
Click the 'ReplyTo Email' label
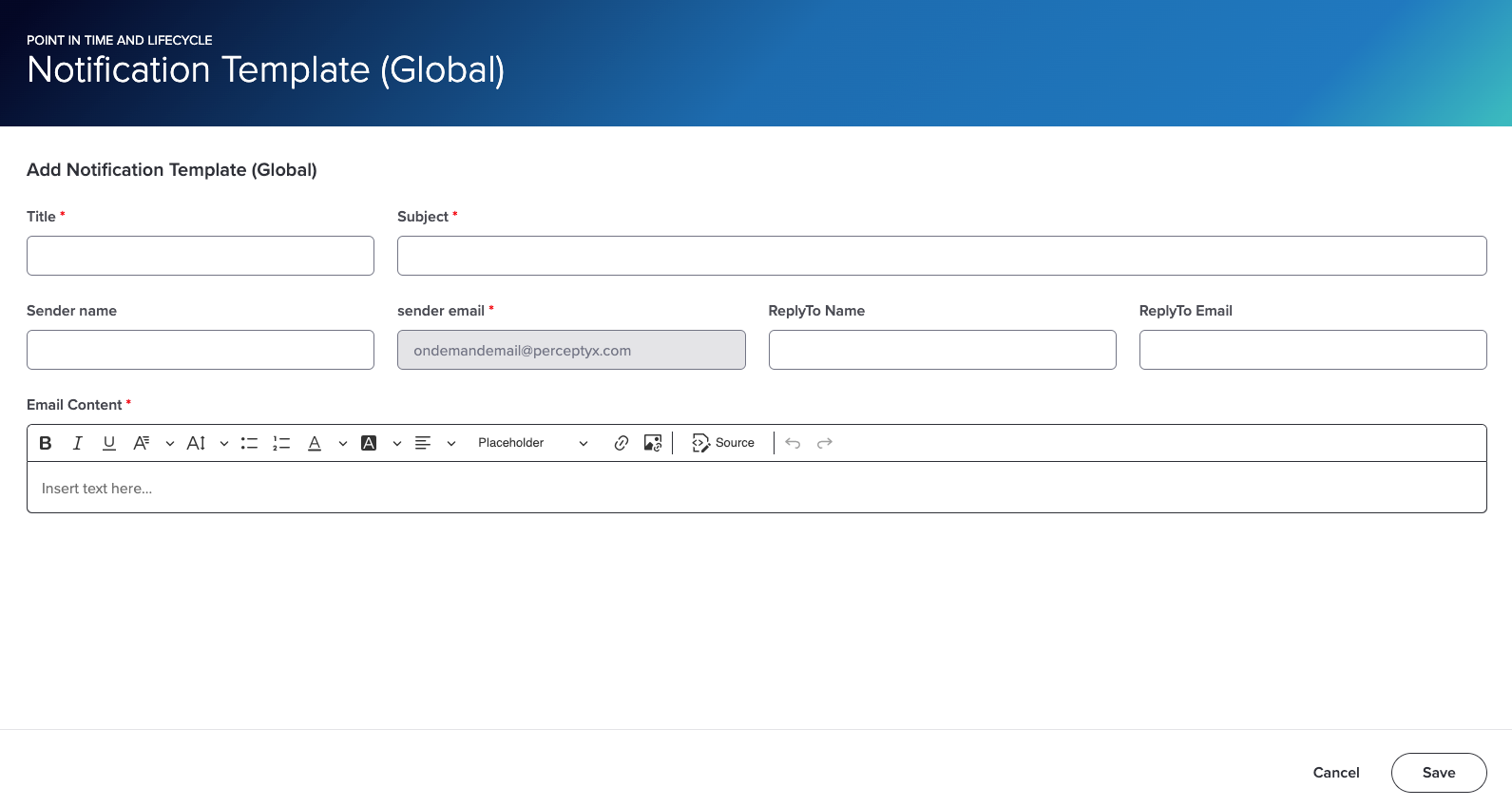pyautogui.click(x=1185, y=311)
